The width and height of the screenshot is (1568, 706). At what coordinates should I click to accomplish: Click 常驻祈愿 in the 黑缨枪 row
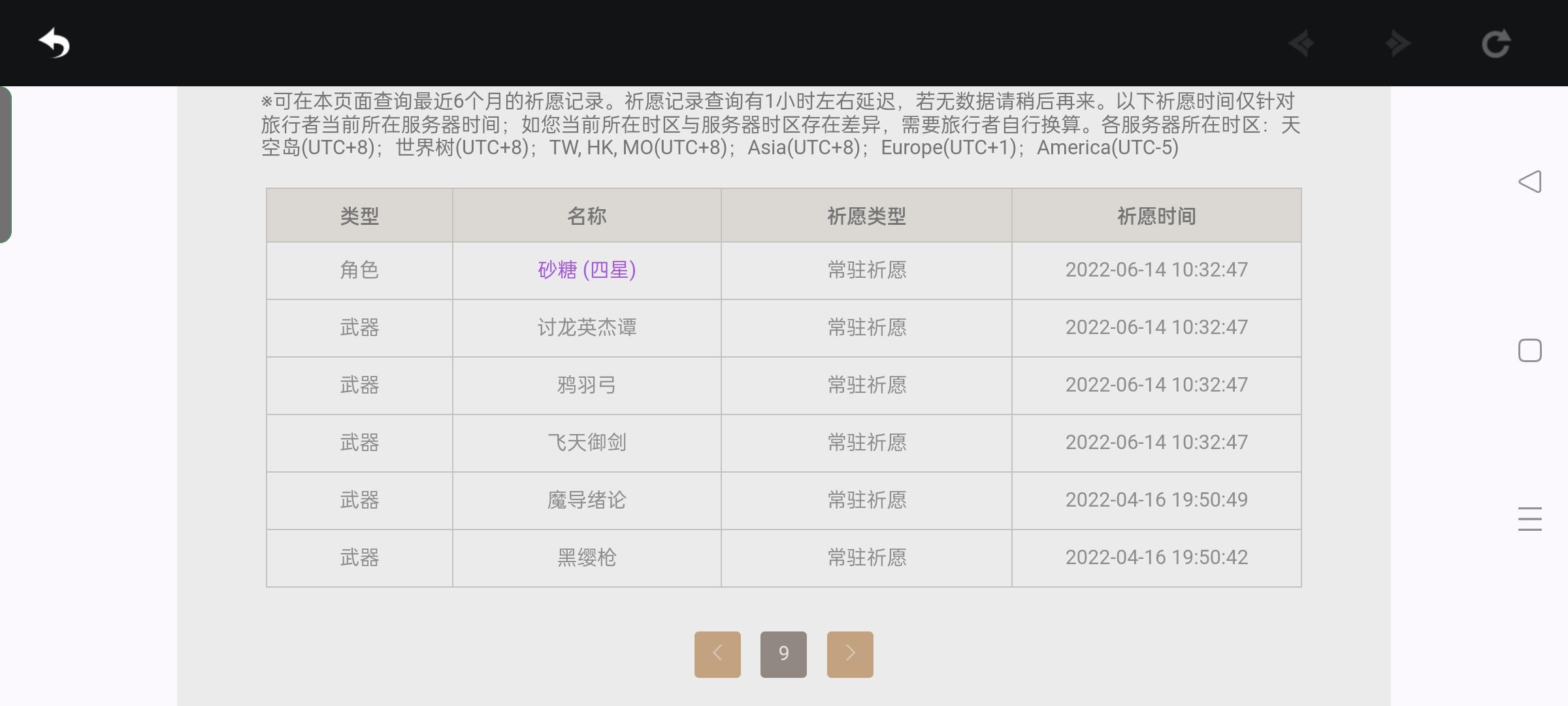(866, 558)
